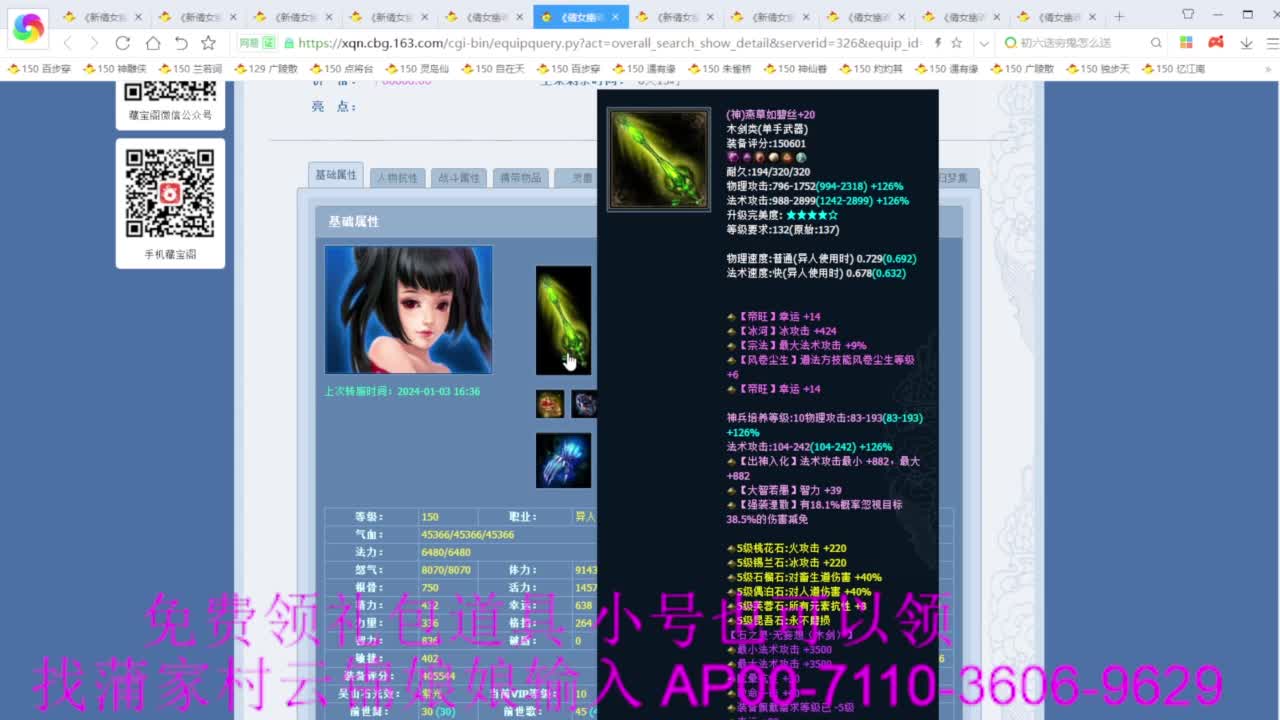The image size is (1280, 720).
Task: Click the character portrait image
Action: tap(408, 309)
